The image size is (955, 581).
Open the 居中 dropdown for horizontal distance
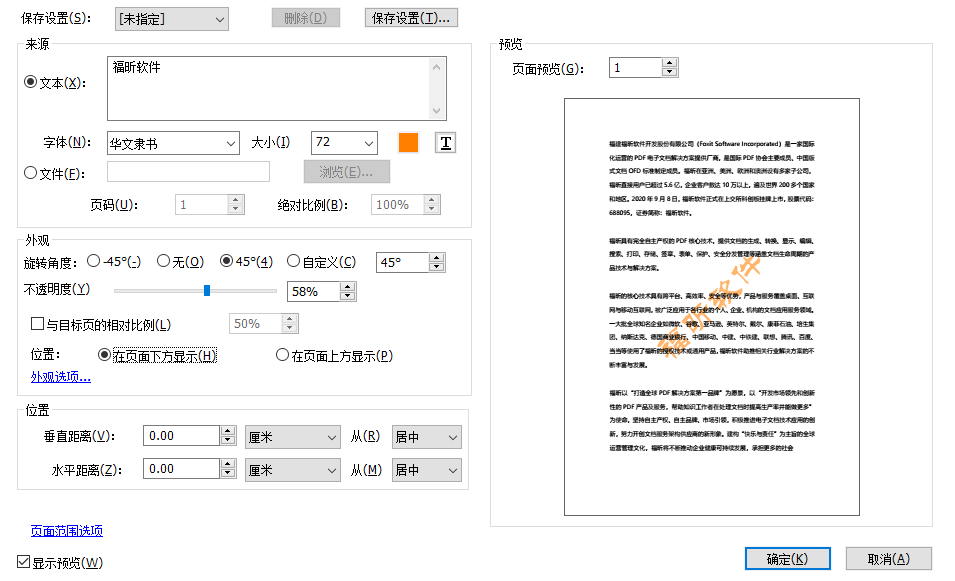pyautogui.click(x=426, y=469)
